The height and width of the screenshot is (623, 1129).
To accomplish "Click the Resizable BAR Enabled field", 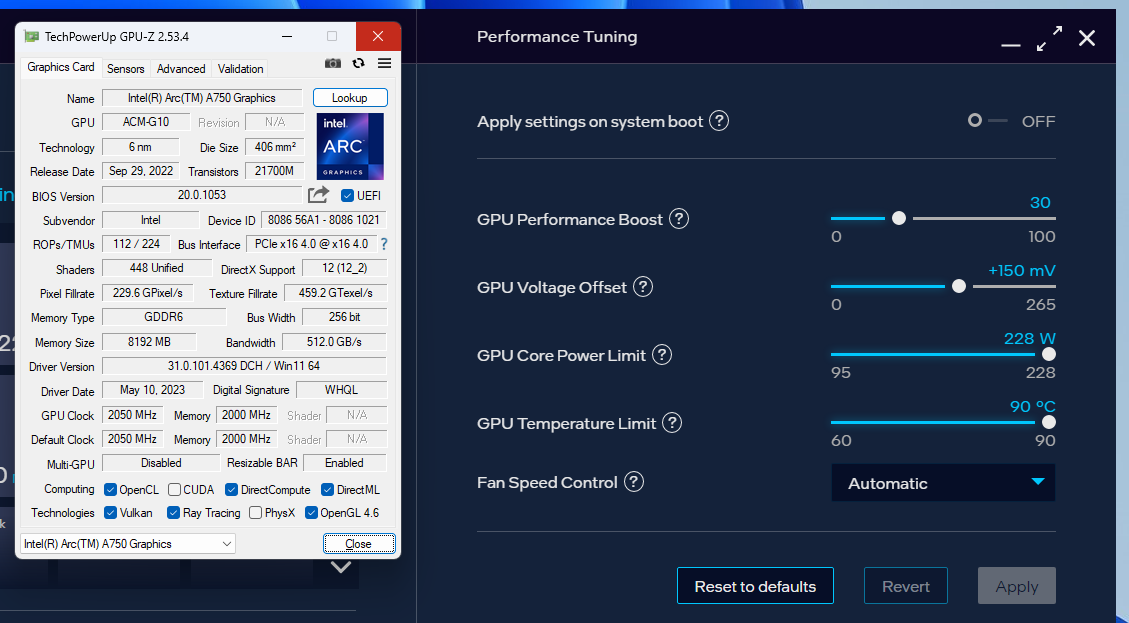I will (344, 462).
